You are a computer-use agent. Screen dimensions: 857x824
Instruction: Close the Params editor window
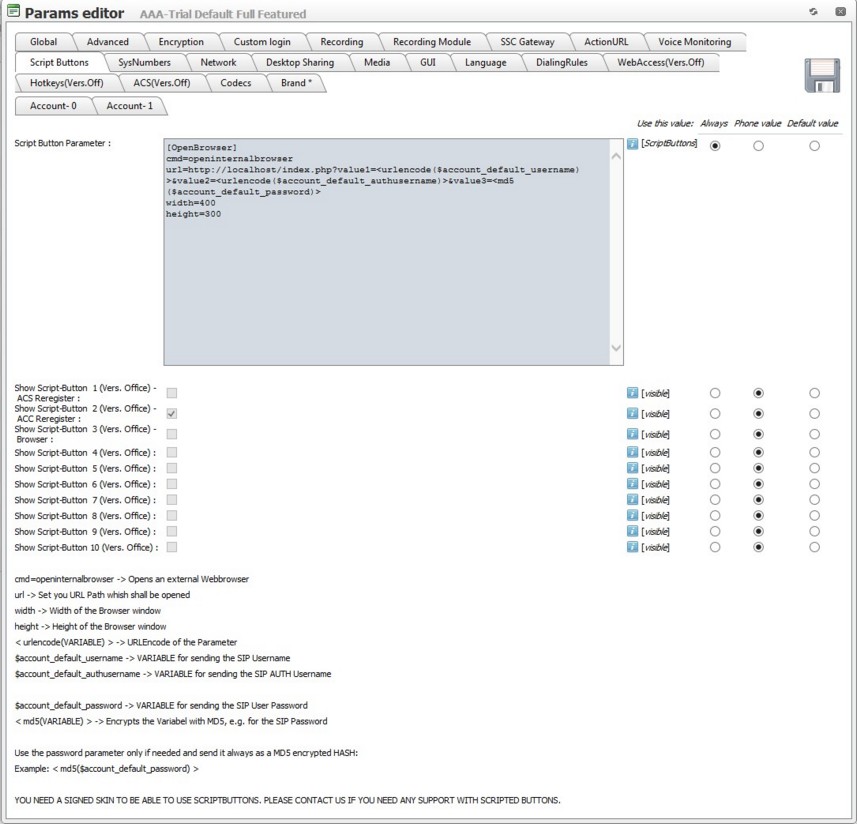point(839,12)
